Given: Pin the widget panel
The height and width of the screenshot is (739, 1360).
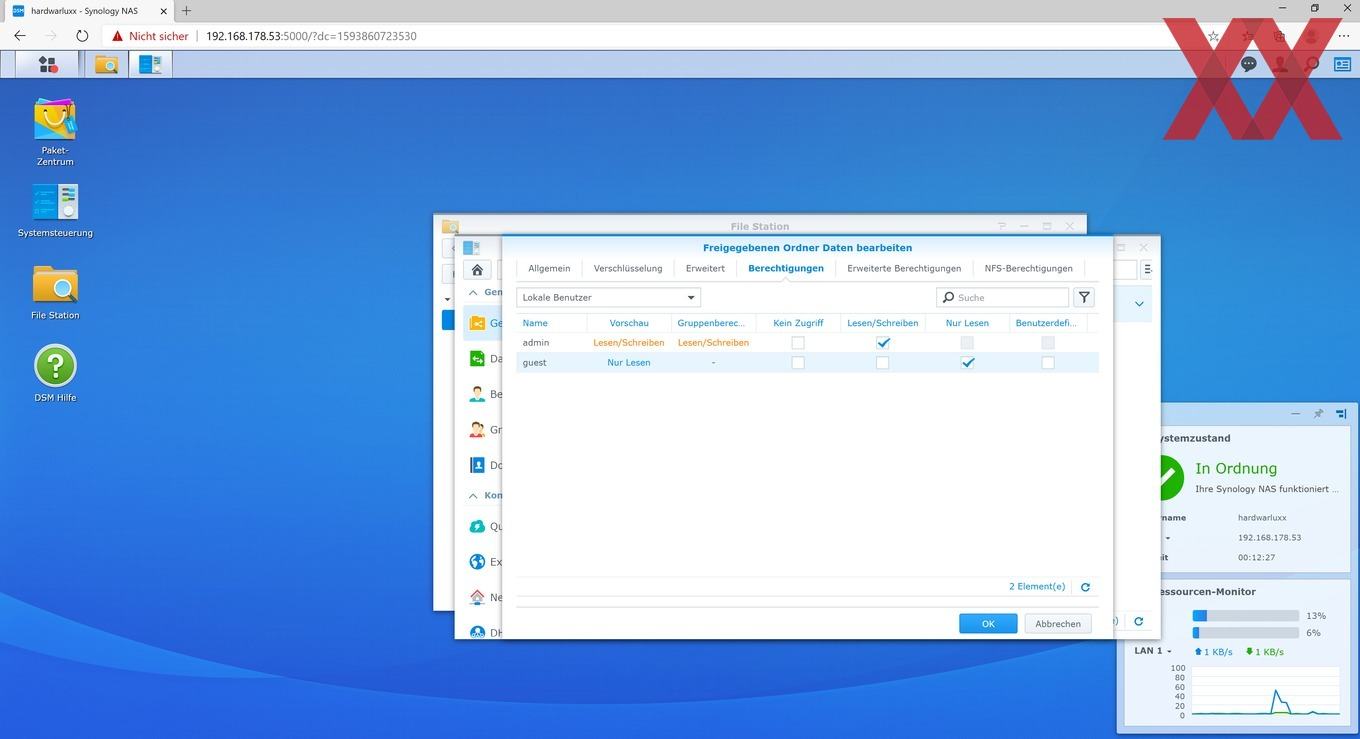Looking at the screenshot, I should [x=1318, y=413].
